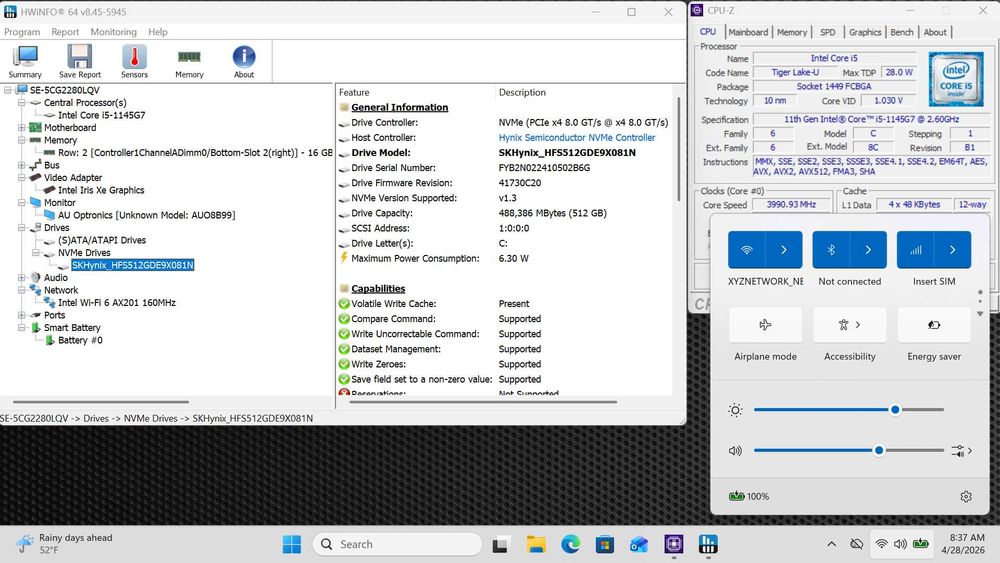Click the Capabilities section heading
This screenshot has height=563, width=1000.
click(378, 288)
